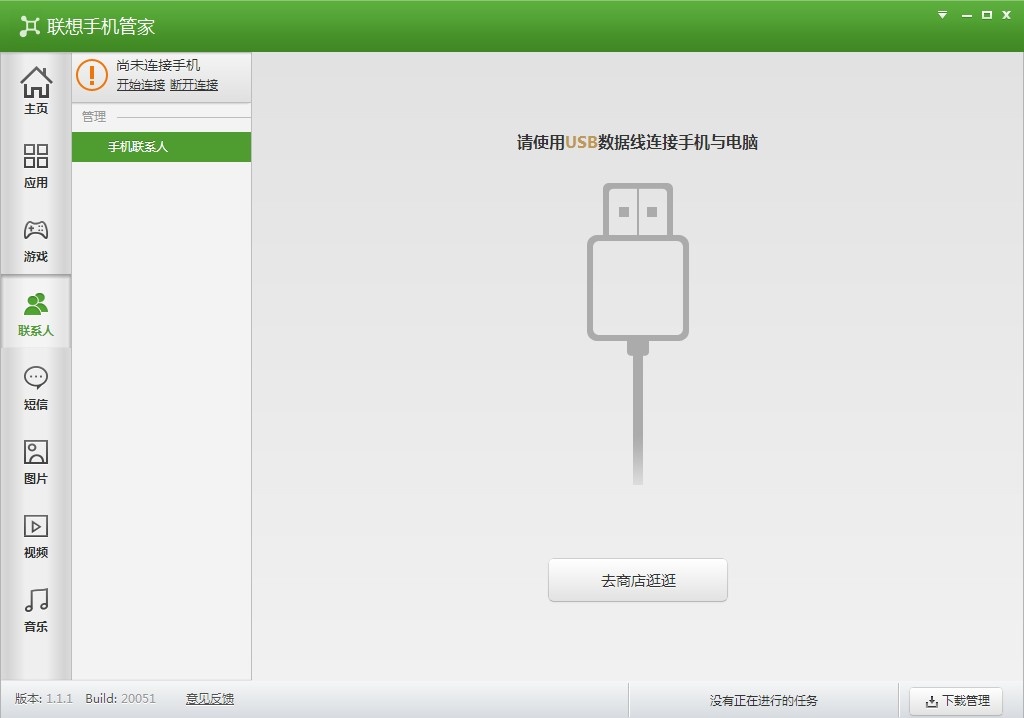Close the 联想手机管家 window
1024x718 pixels.
(1006, 15)
